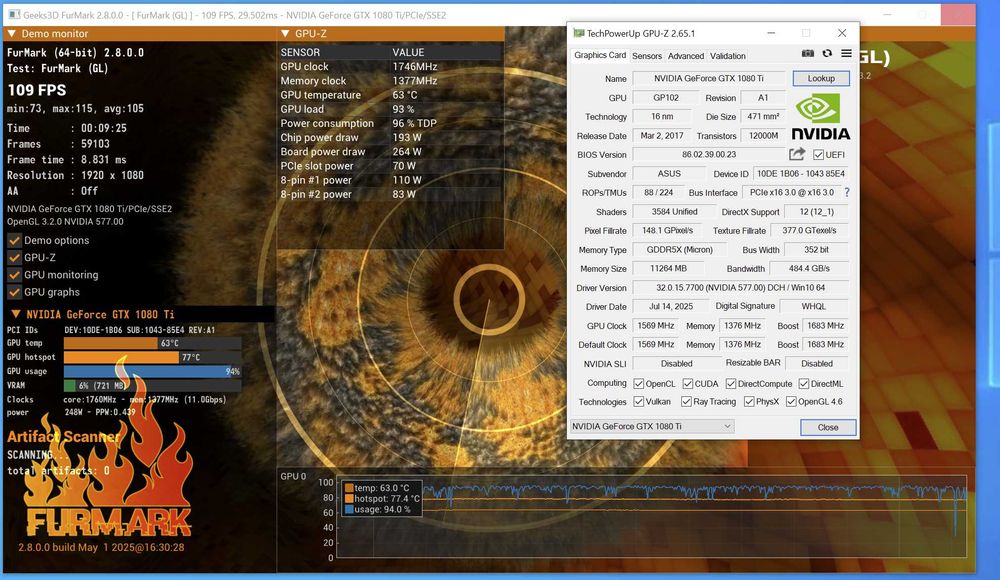
Task: Toggle the CUDA checkbox
Action: (688, 383)
